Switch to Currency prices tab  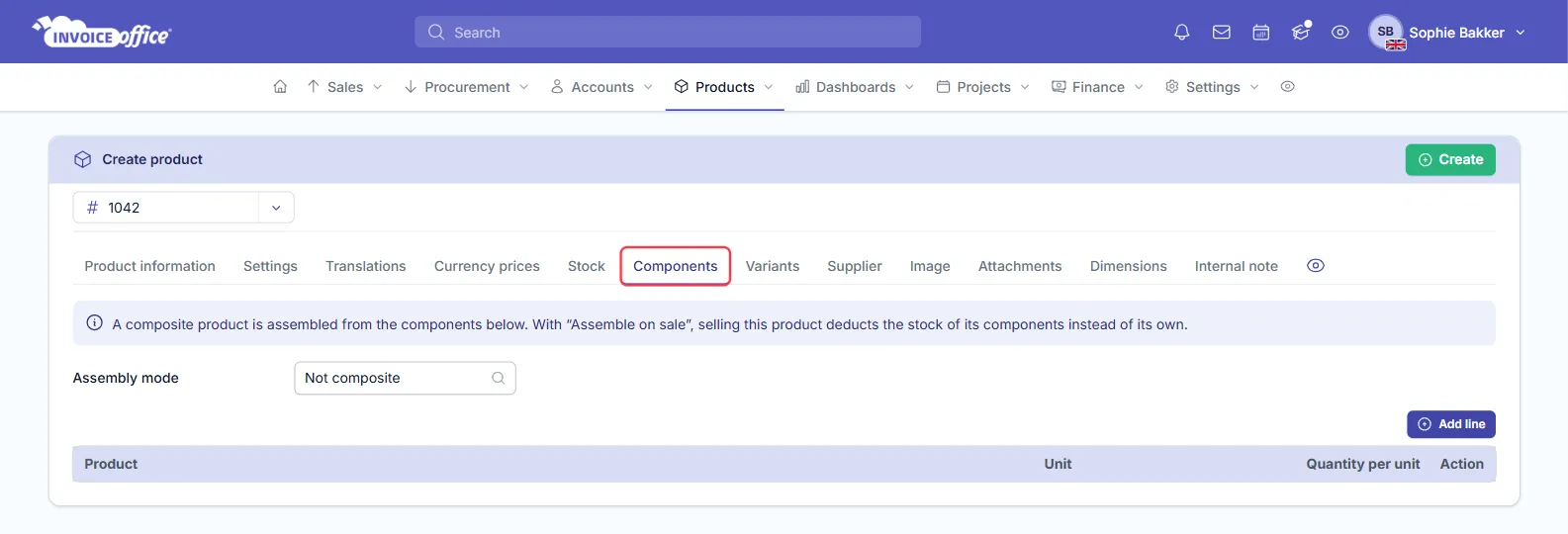(x=487, y=266)
